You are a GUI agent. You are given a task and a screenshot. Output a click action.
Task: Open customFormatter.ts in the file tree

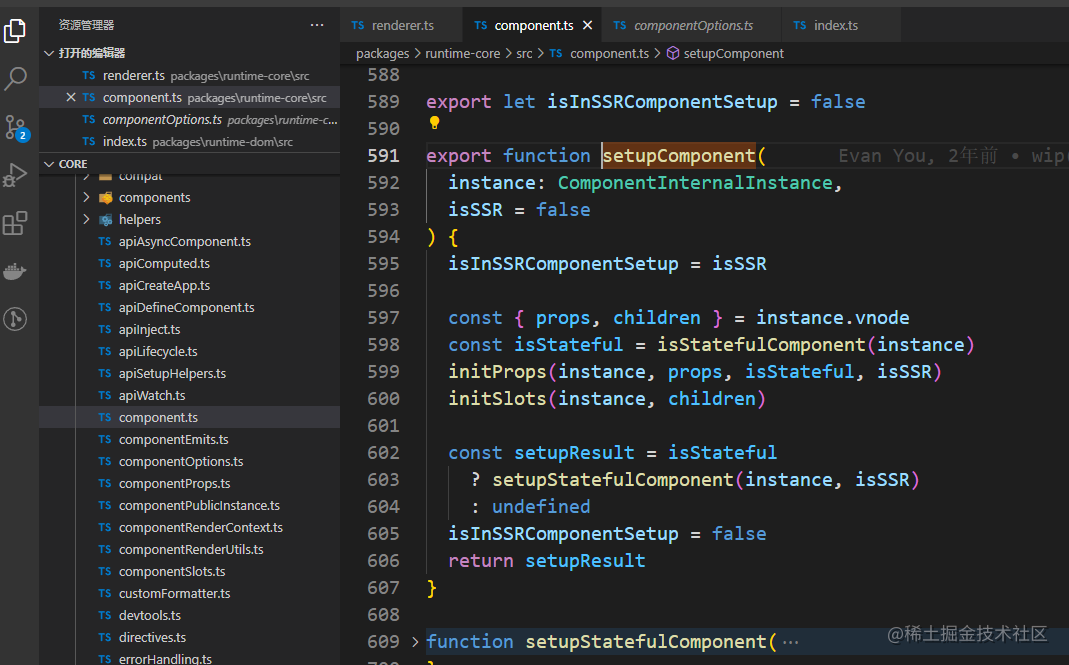tap(190, 593)
